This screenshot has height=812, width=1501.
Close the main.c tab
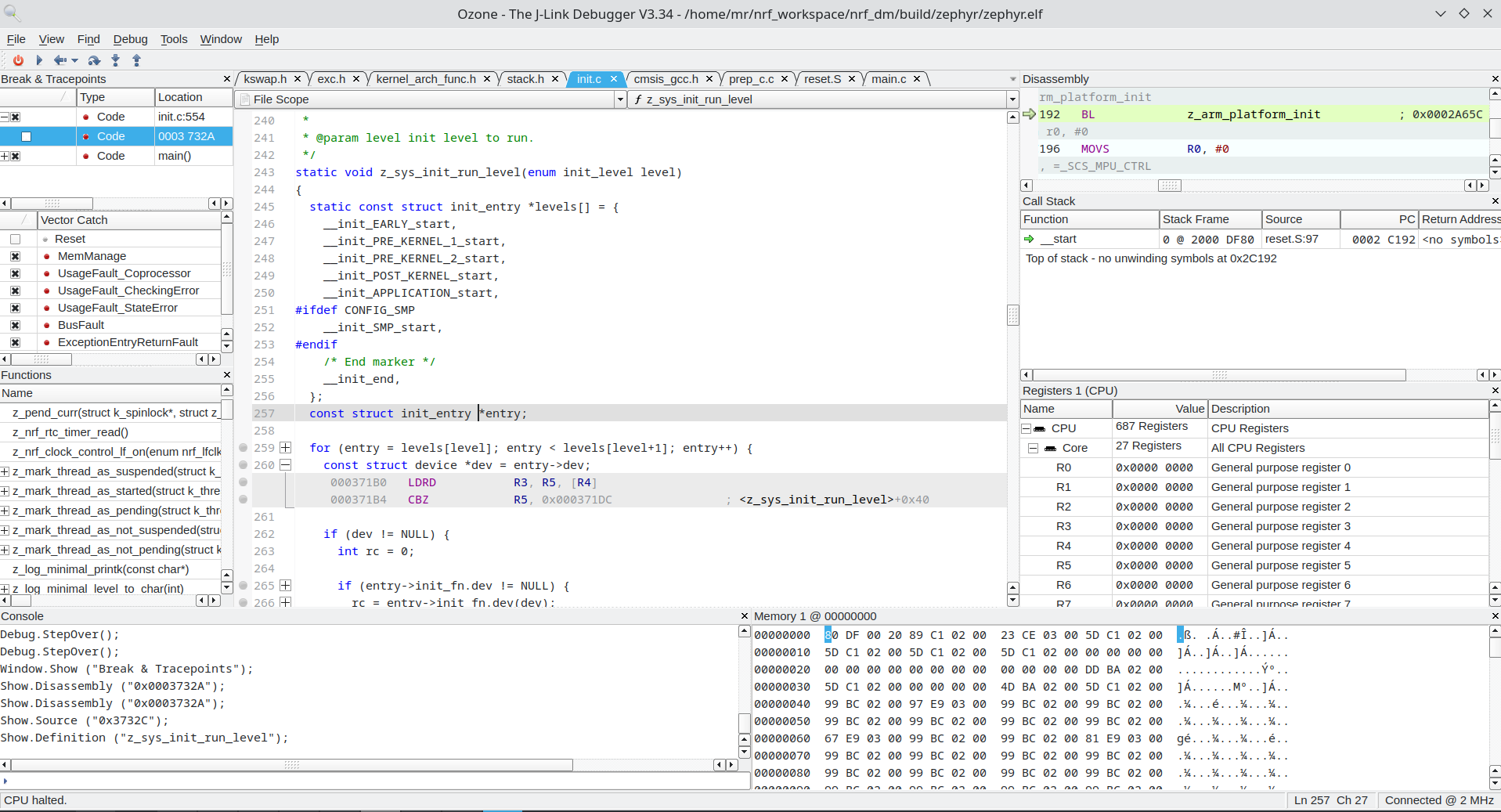(x=917, y=79)
